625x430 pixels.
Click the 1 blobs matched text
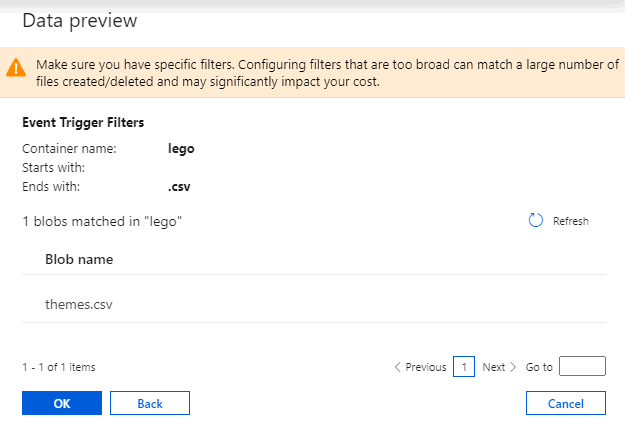point(102,220)
